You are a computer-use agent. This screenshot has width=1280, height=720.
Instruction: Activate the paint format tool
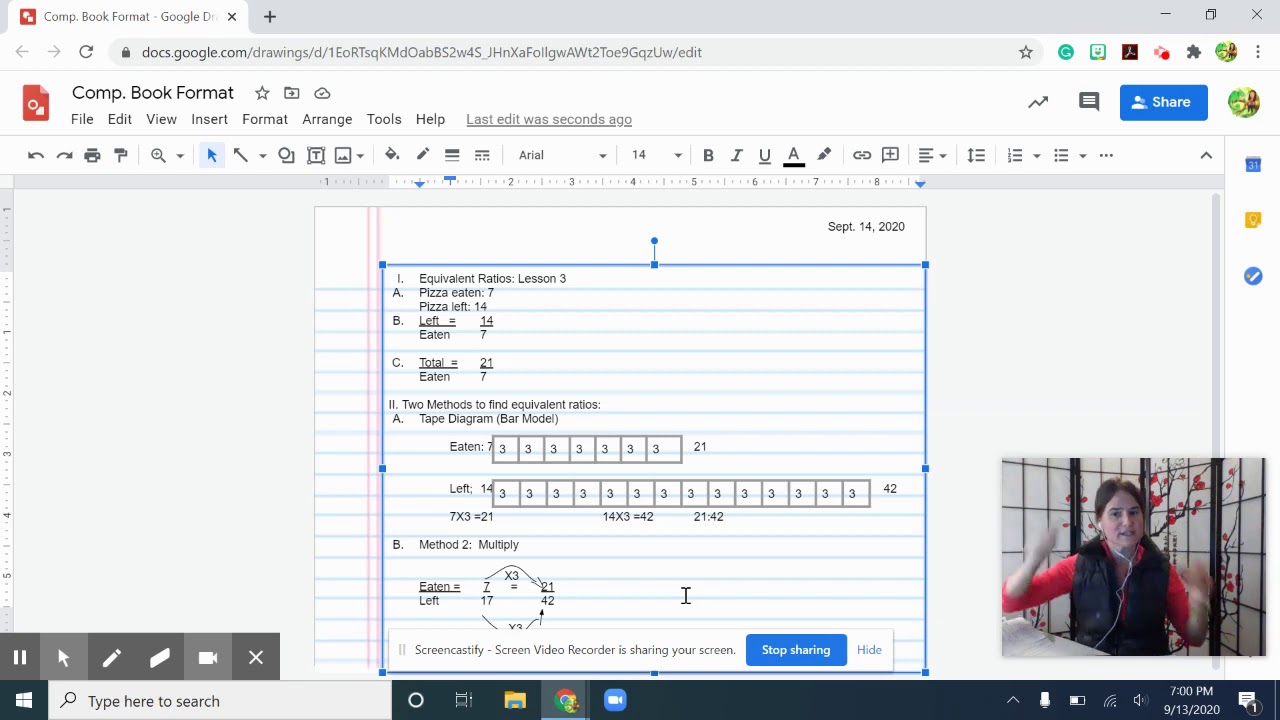[x=121, y=155]
